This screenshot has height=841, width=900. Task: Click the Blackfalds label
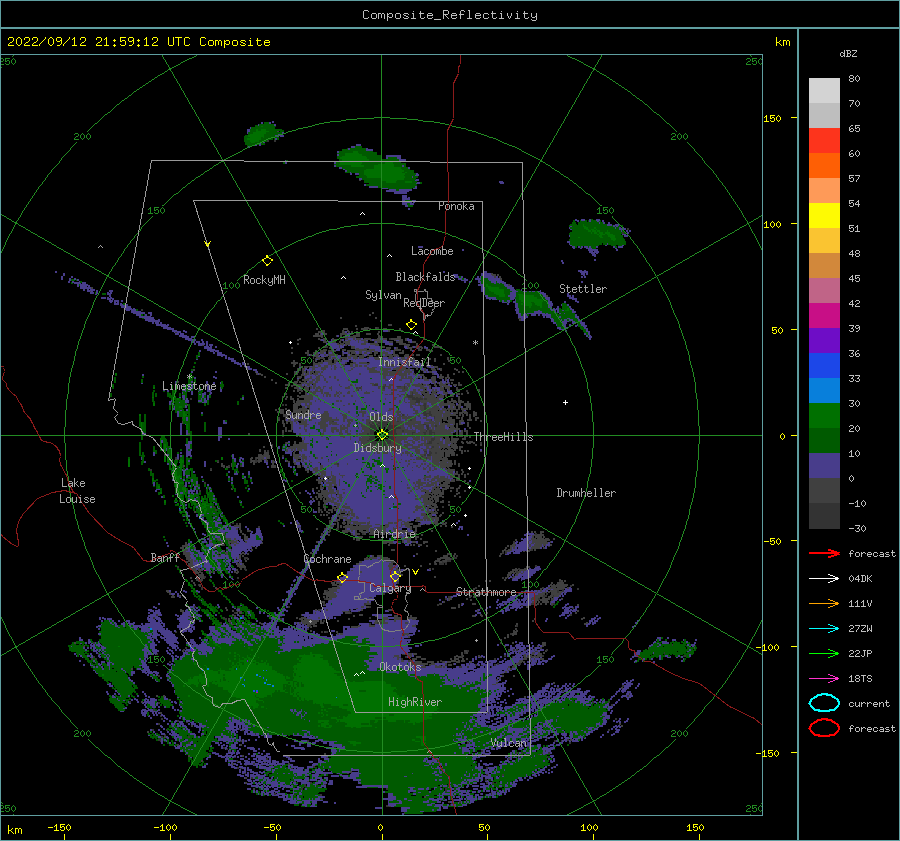pos(425,277)
